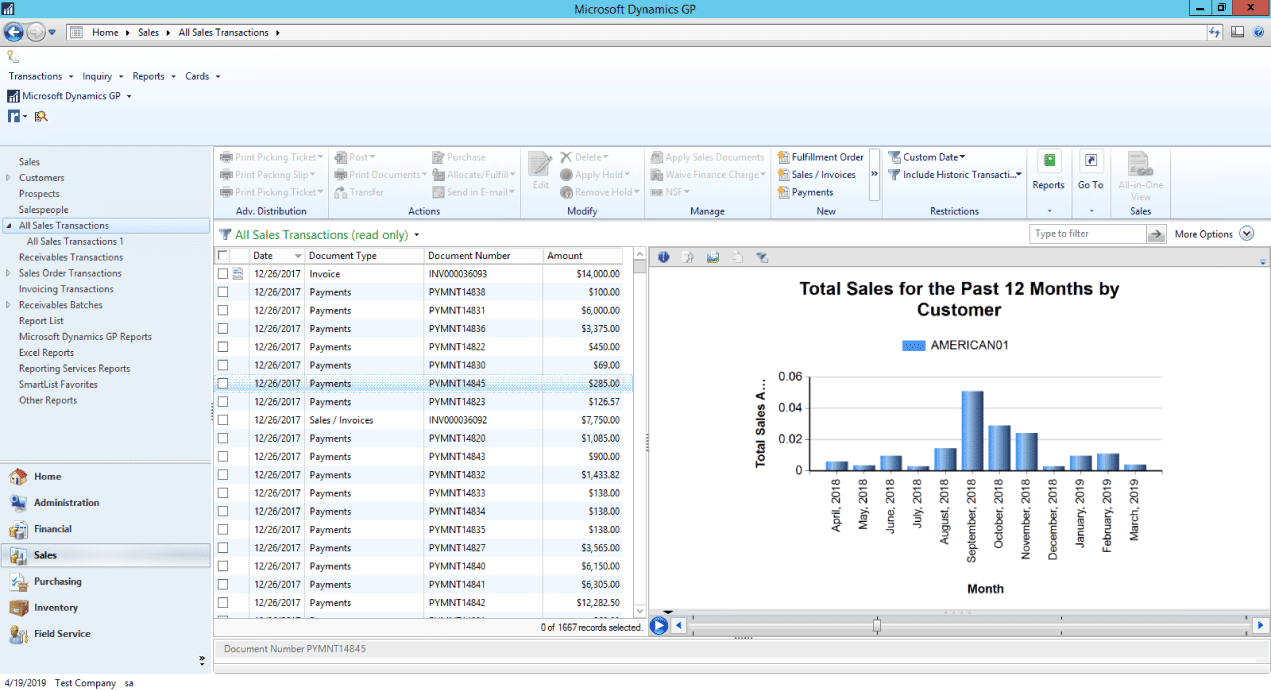The image size is (1271, 691).
Task: Click the copy icon on the chart toolbar
Action: pos(737,257)
